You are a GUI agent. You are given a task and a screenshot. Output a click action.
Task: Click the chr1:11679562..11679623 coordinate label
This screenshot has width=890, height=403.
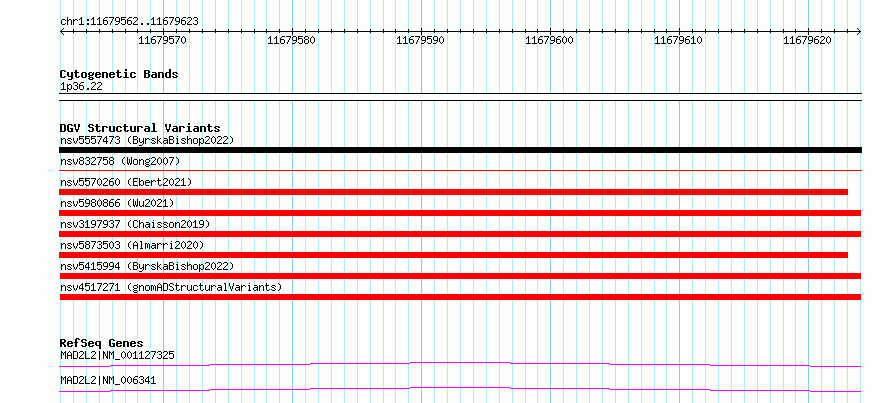(x=129, y=22)
